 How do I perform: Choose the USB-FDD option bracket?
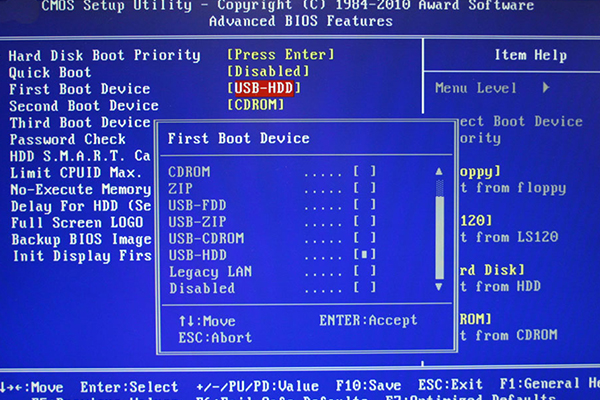(x=365, y=205)
